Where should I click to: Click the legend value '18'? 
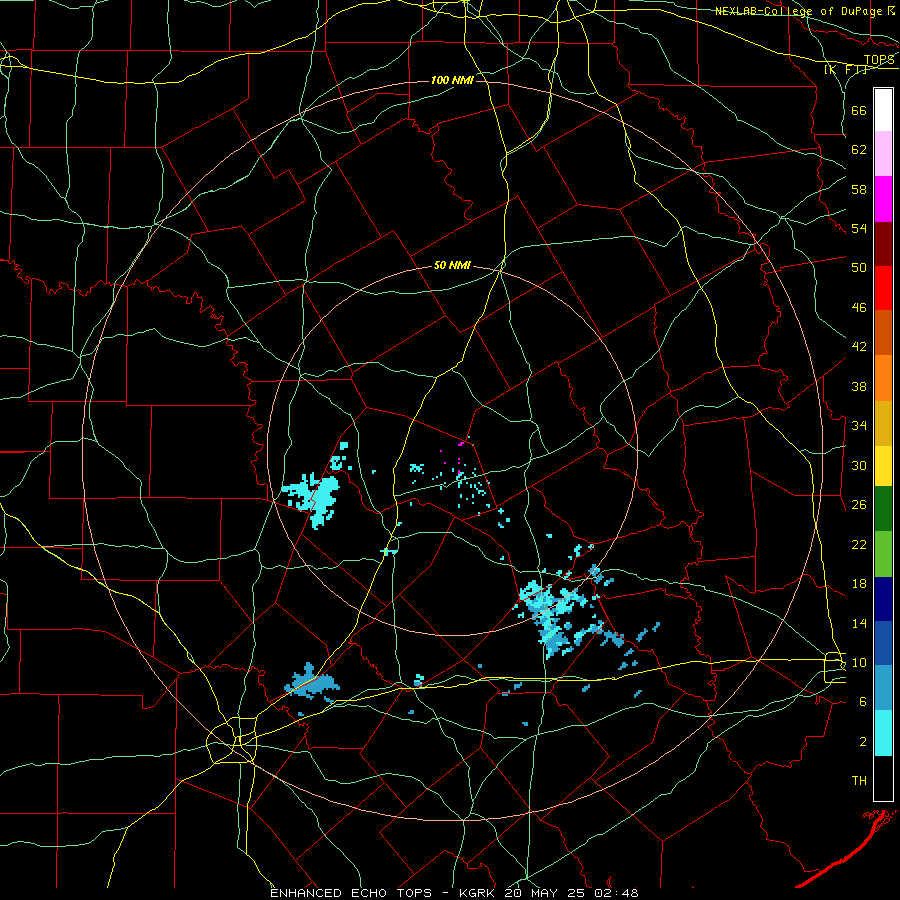coord(859,584)
